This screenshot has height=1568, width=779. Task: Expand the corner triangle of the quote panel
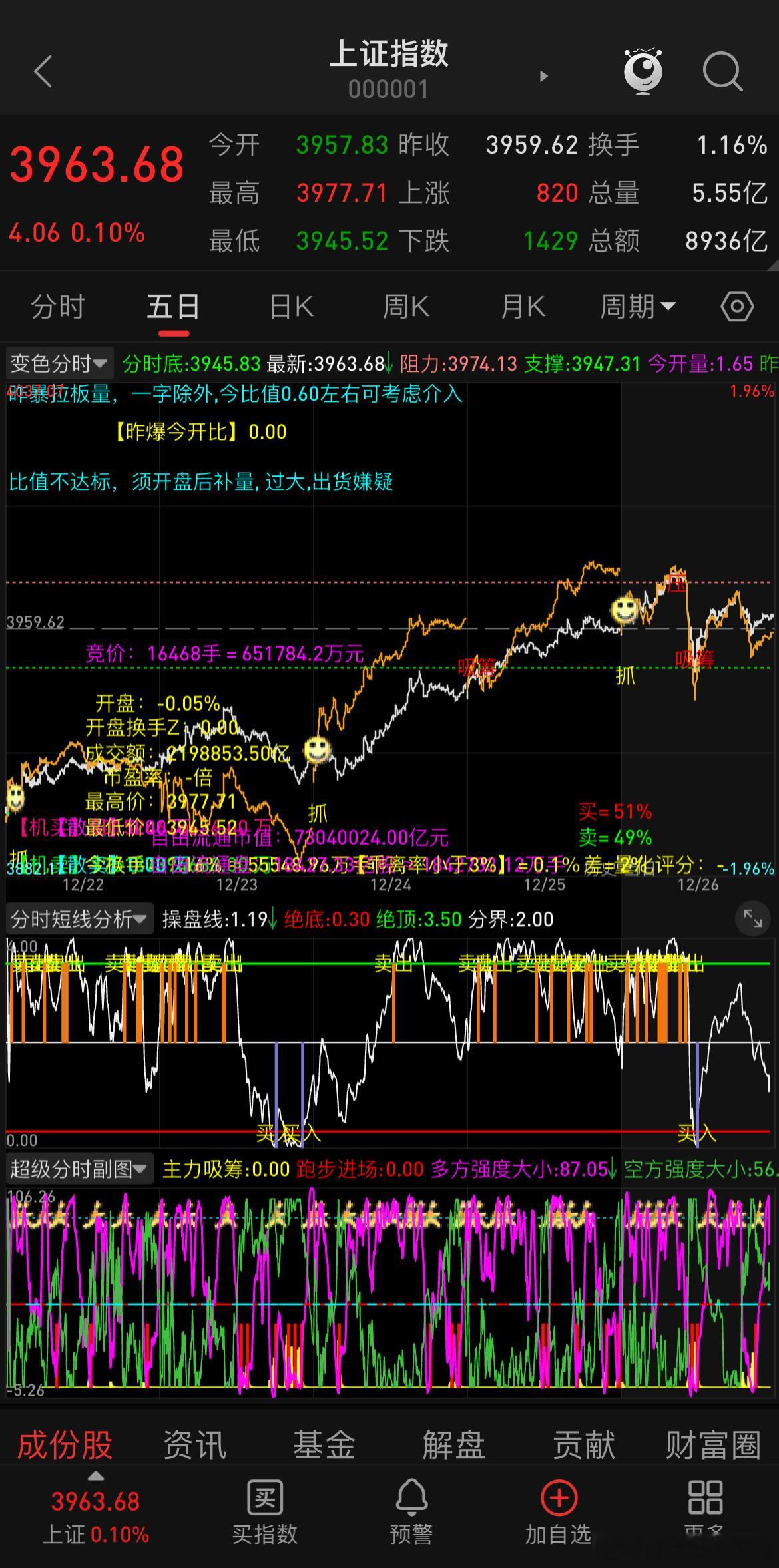pyautogui.click(x=772, y=265)
